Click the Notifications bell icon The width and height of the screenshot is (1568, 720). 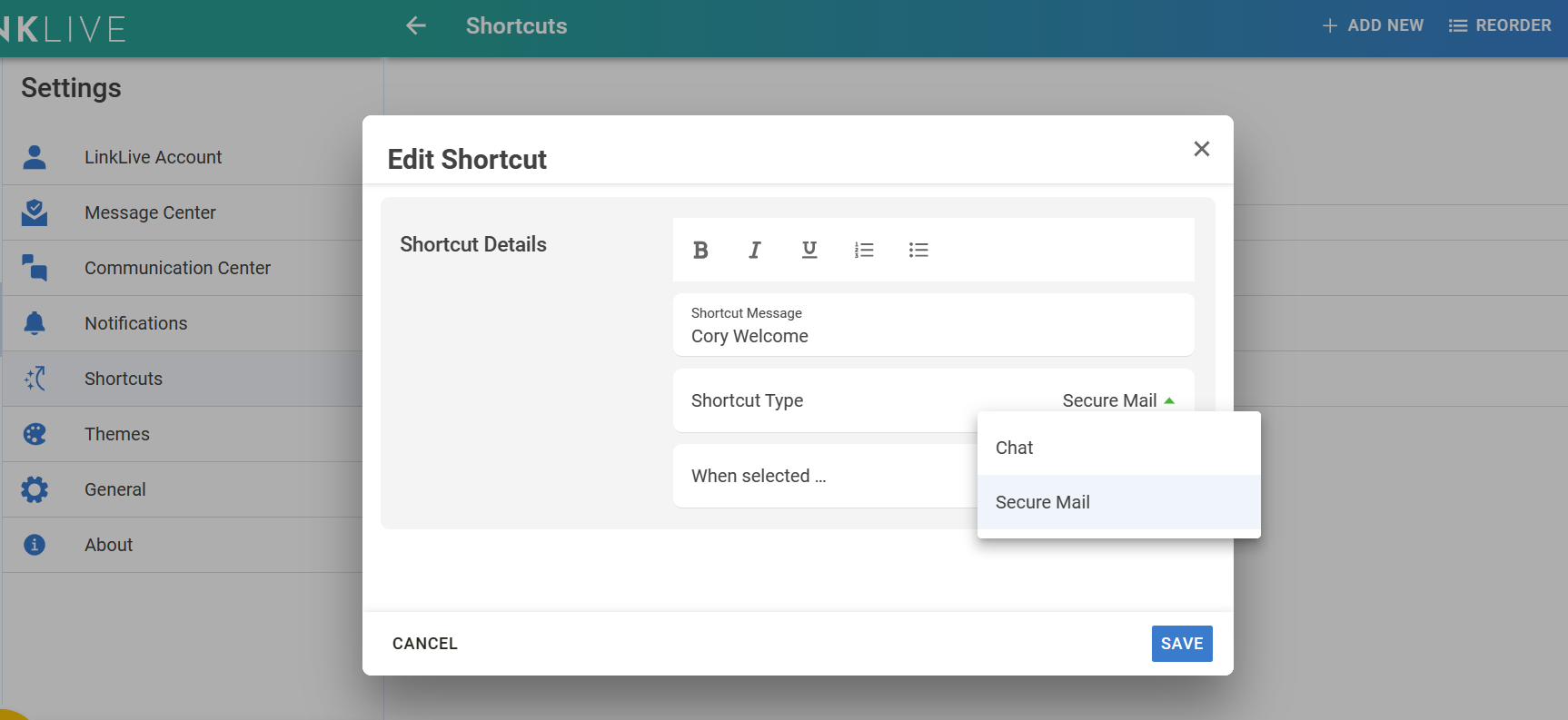(35, 323)
